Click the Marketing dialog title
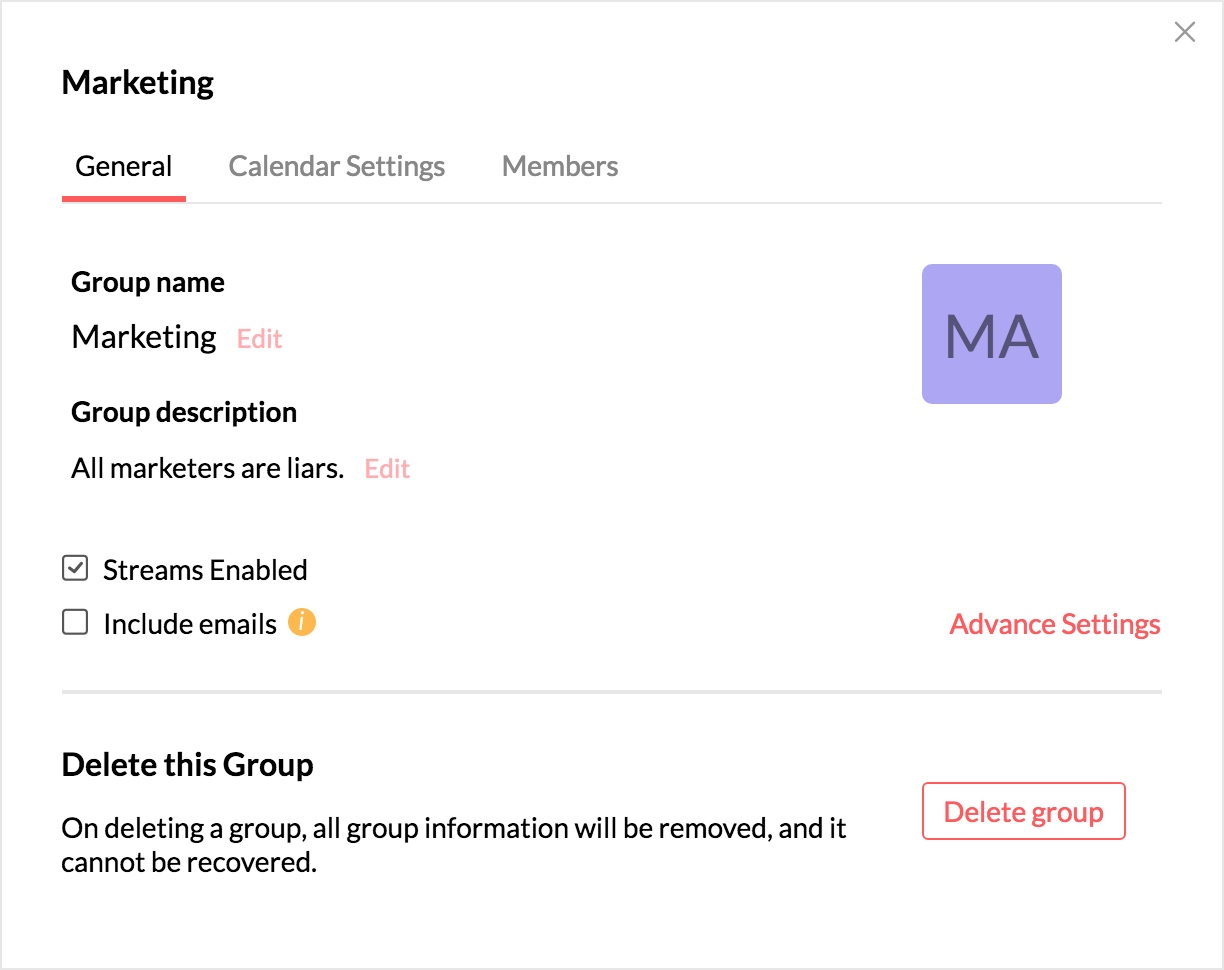This screenshot has height=970, width=1224. pyautogui.click(x=138, y=82)
